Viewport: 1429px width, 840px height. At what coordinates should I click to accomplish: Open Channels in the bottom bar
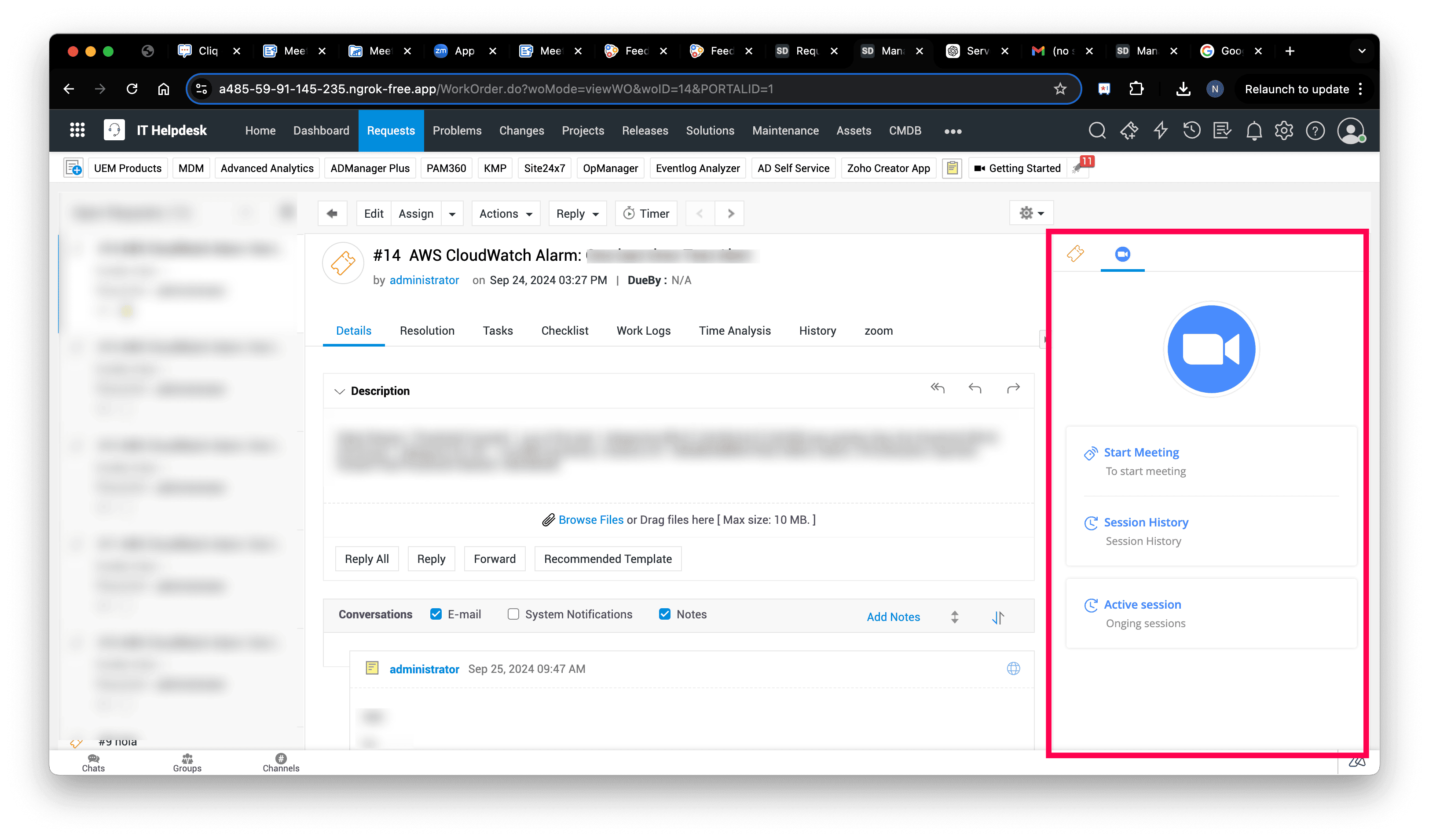(x=281, y=762)
